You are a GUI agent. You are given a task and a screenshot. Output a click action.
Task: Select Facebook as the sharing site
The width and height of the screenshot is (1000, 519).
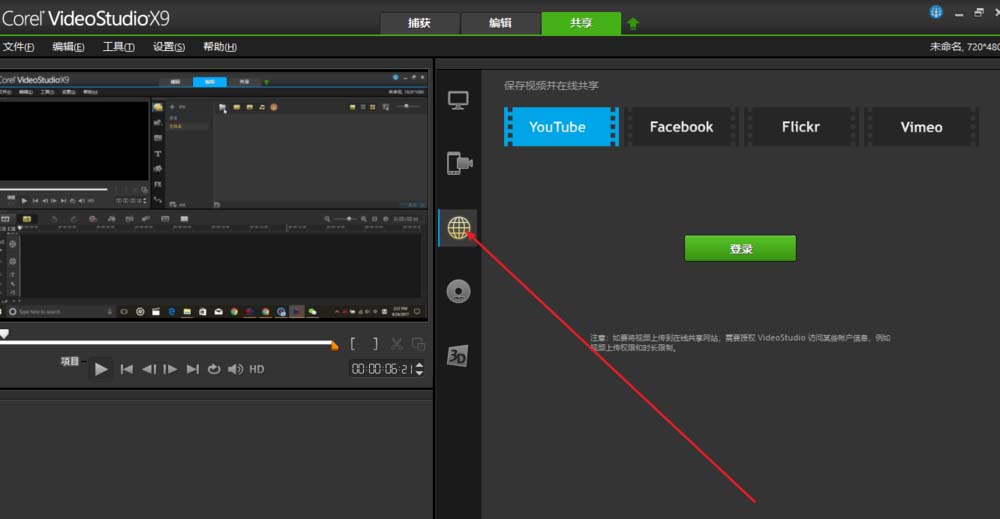coord(681,127)
